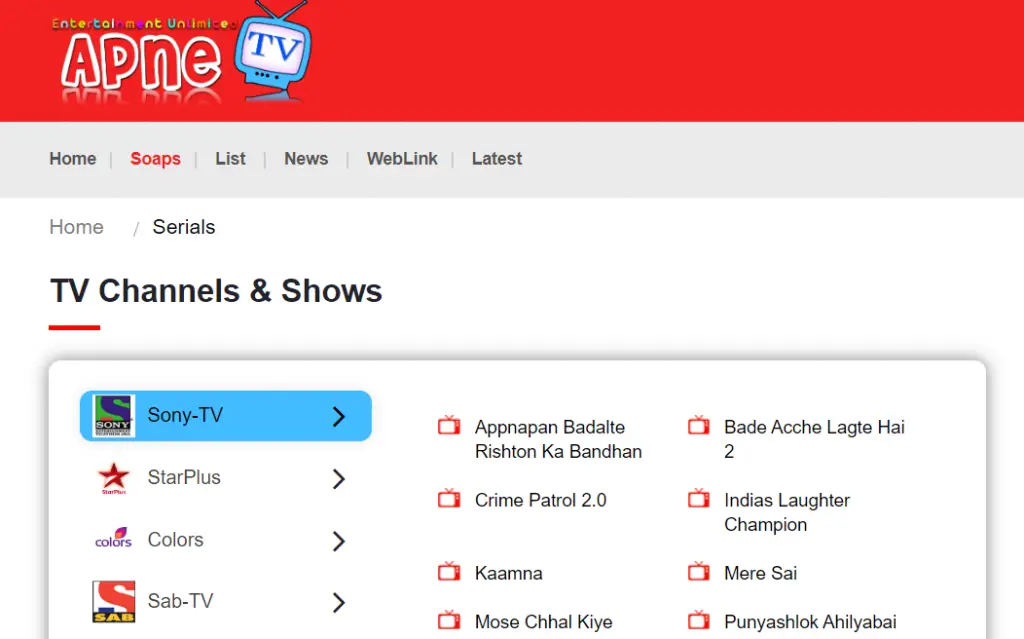Select the Colors channel label
1024x639 pixels.
click(176, 540)
